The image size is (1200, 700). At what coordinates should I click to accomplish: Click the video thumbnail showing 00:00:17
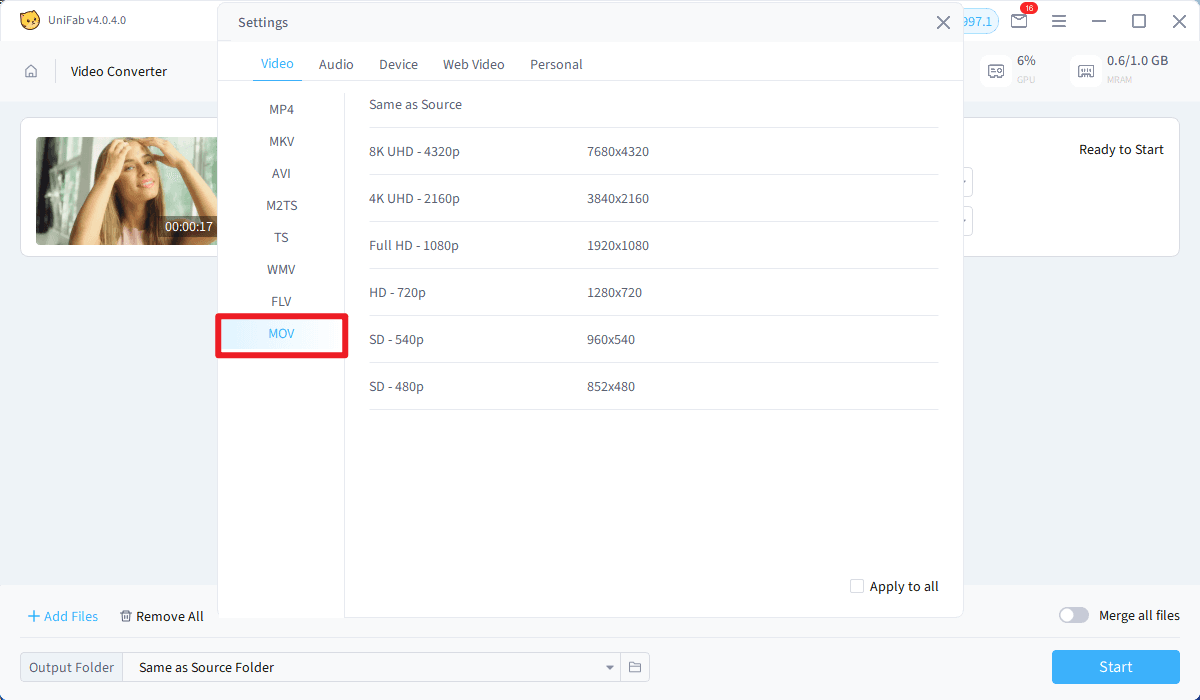(x=126, y=191)
